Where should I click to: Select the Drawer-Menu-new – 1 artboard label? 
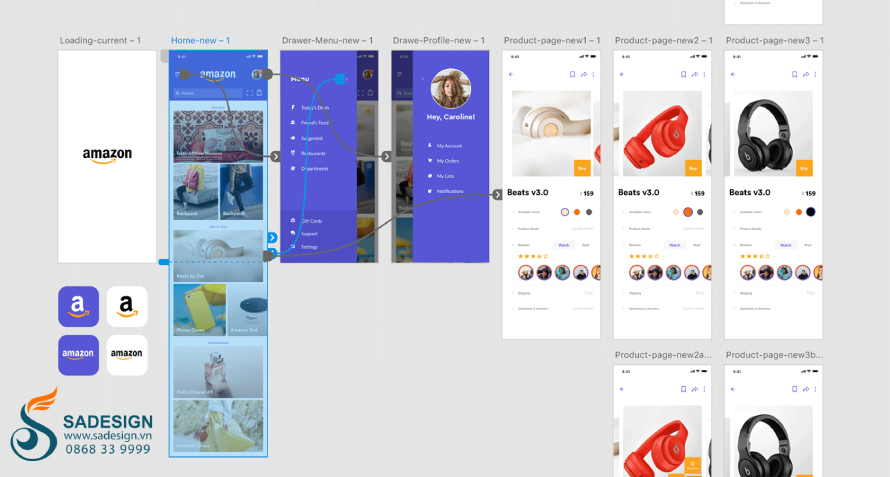click(x=328, y=40)
